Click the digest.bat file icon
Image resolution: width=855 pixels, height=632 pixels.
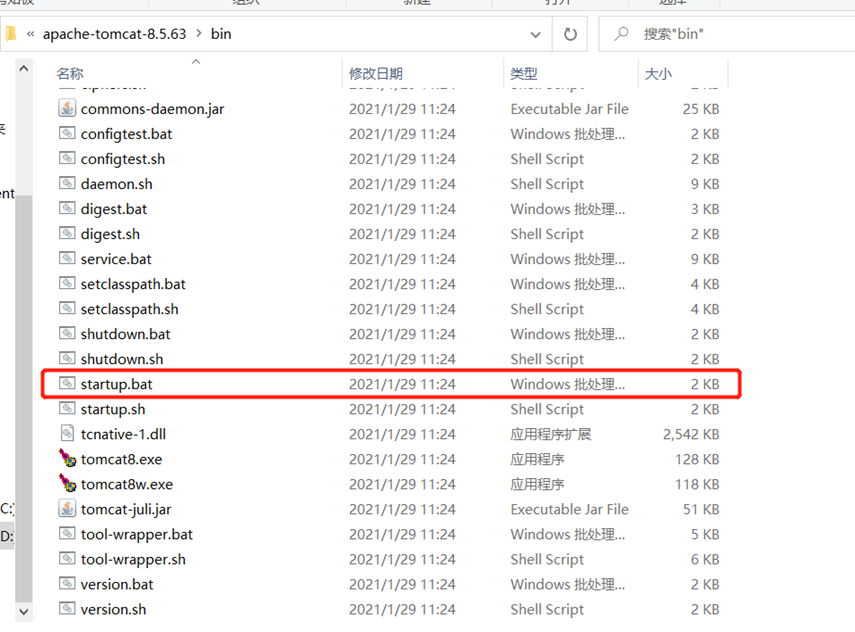point(67,208)
